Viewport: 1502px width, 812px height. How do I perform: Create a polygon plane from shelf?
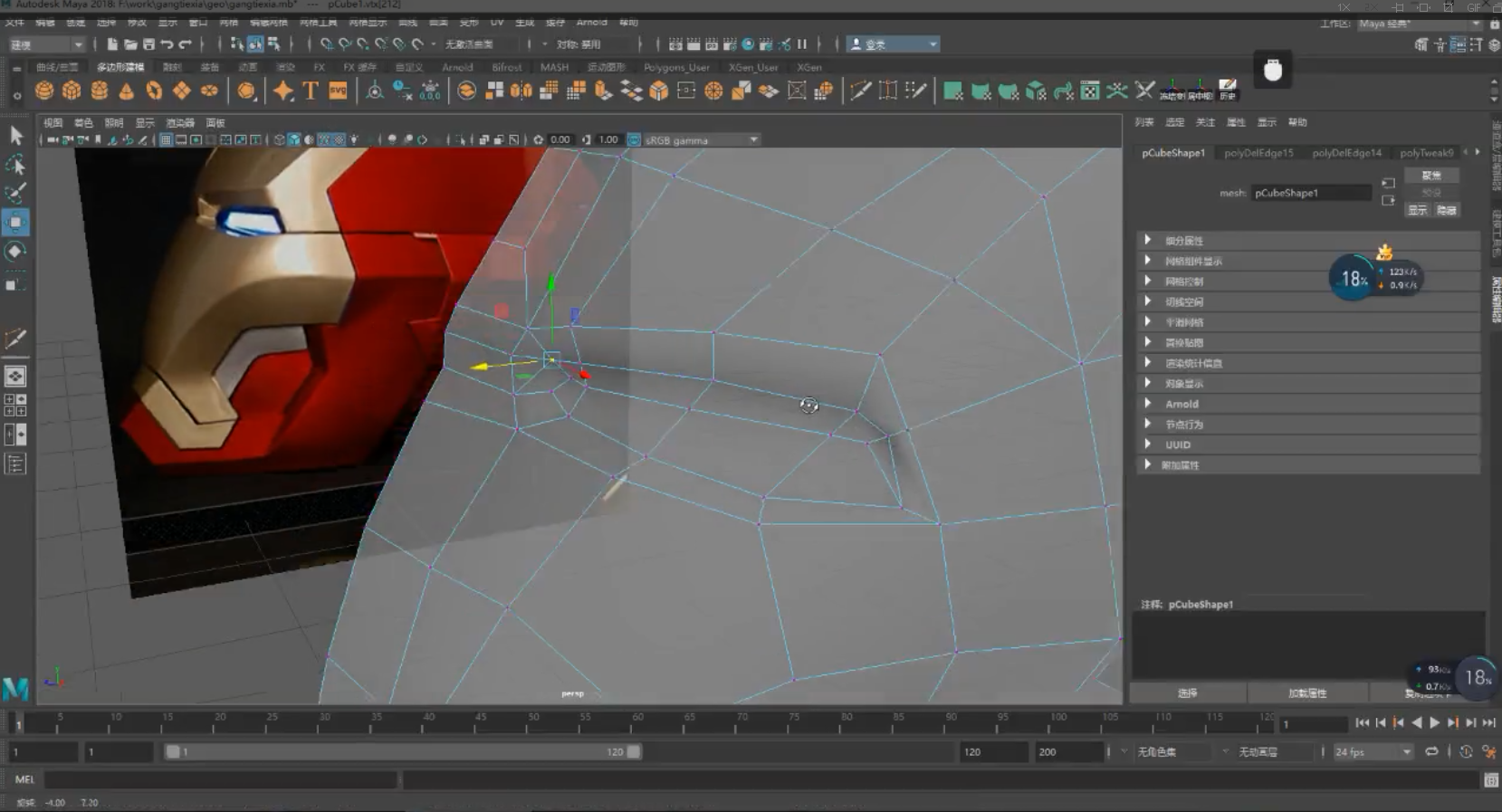181,91
